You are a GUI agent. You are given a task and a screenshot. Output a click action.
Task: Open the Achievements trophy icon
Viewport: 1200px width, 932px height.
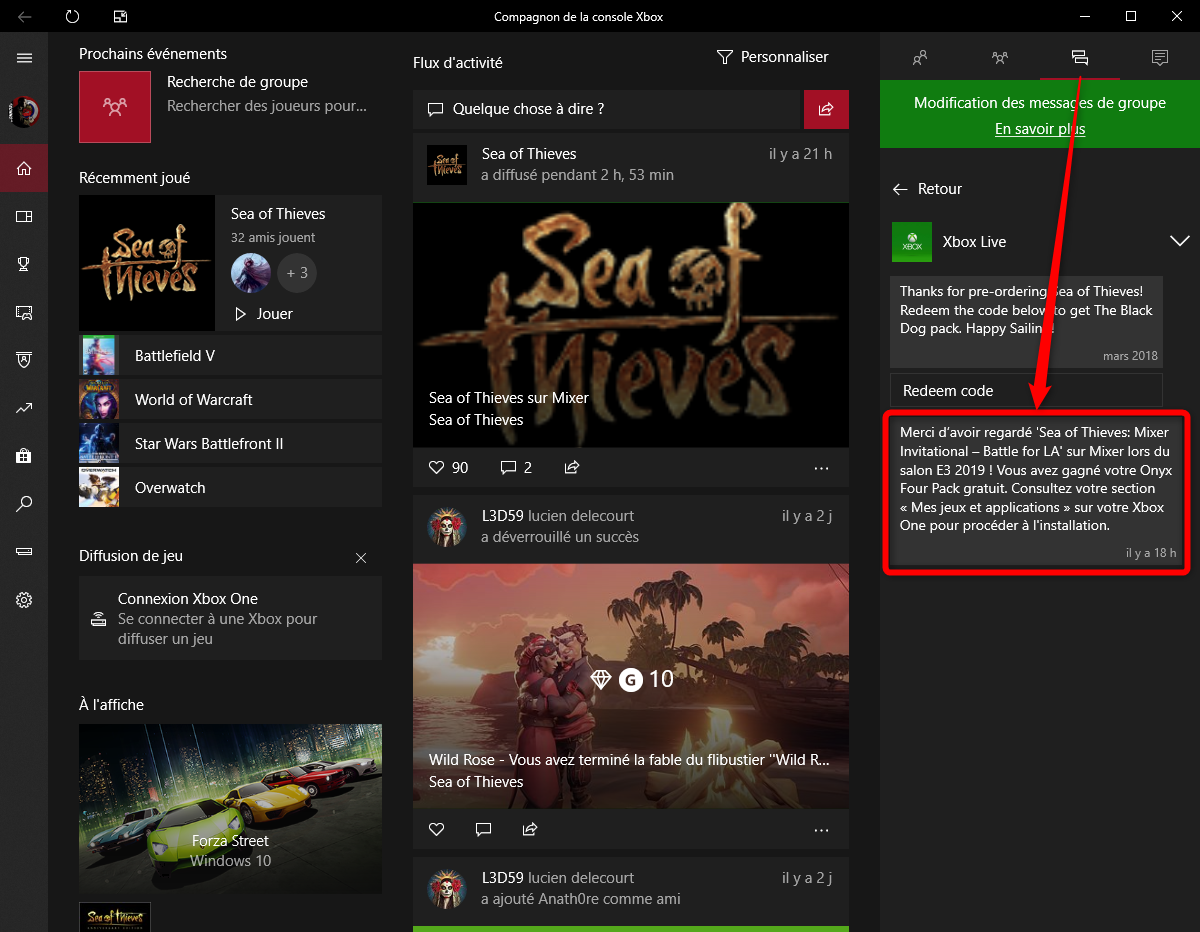point(24,264)
